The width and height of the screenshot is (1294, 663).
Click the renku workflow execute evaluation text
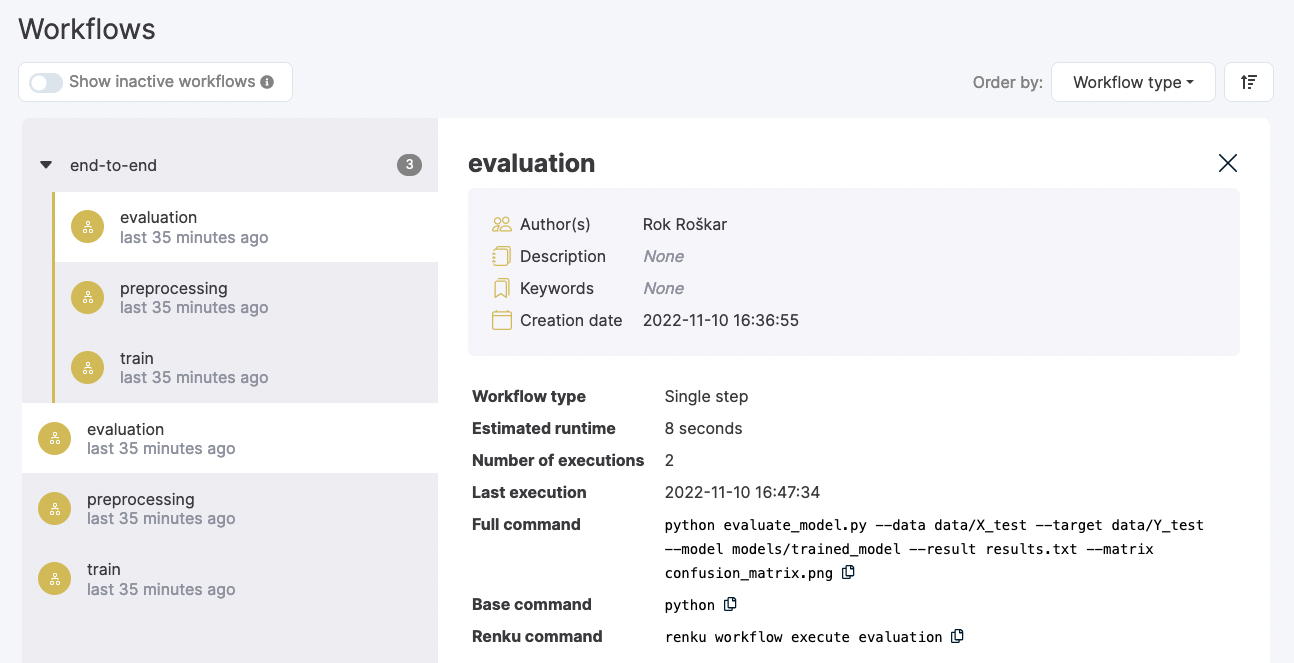point(804,637)
